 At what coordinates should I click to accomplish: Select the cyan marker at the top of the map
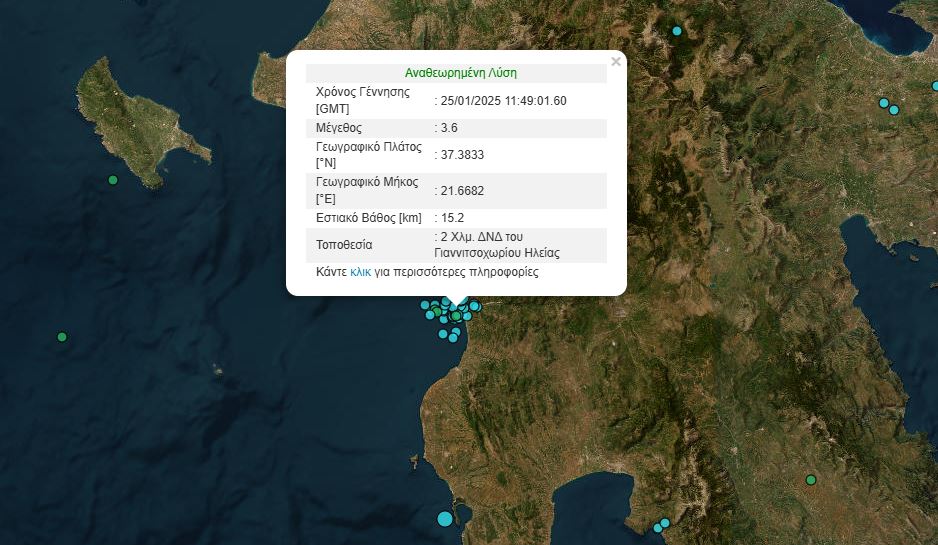tap(677, 31)
